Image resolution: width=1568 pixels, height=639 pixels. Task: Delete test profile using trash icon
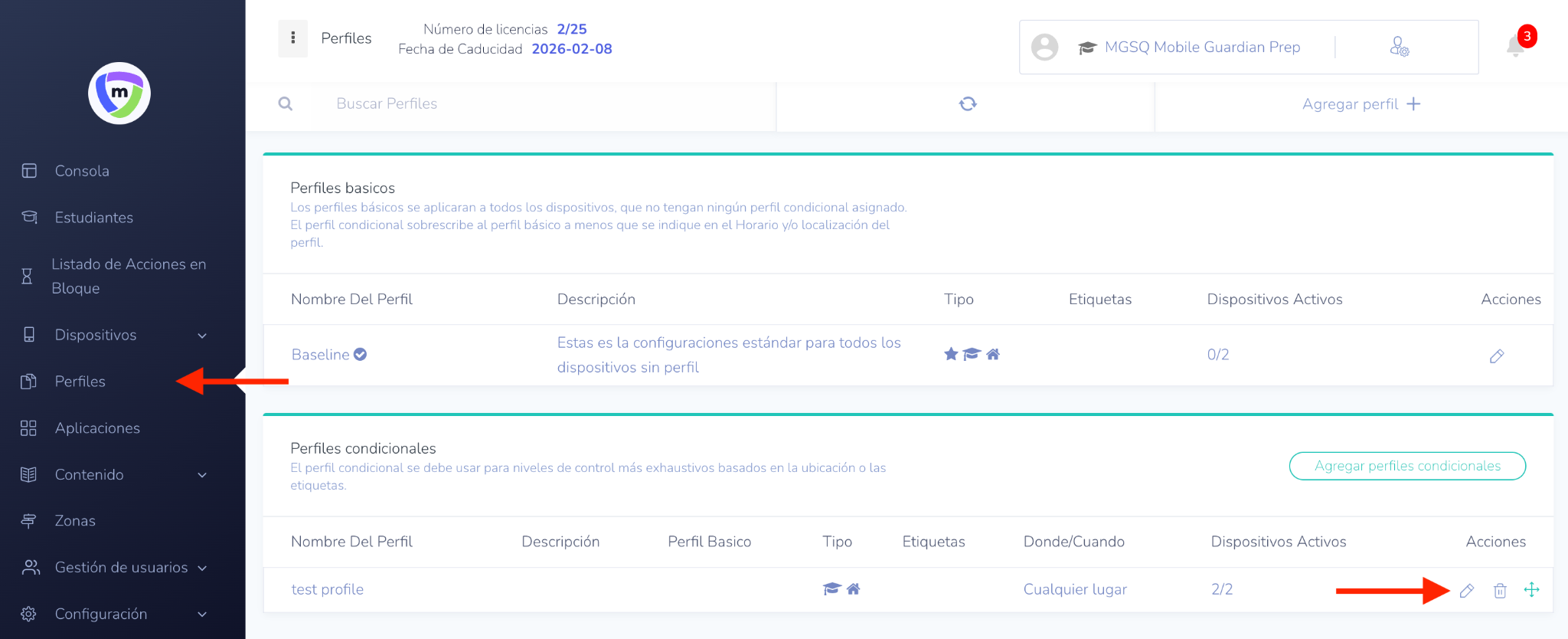pos(1500,590)
